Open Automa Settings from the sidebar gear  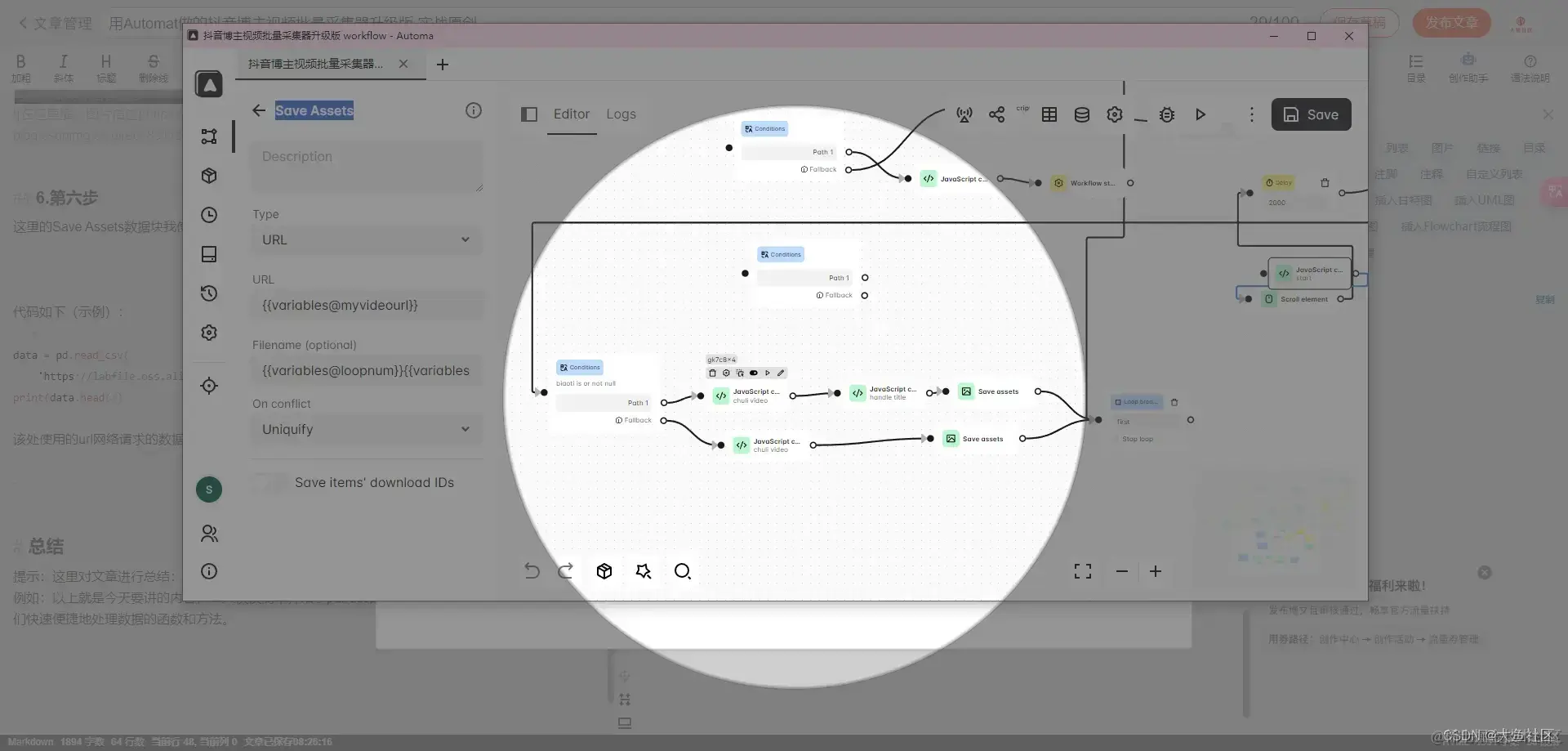tap(209, 333)
